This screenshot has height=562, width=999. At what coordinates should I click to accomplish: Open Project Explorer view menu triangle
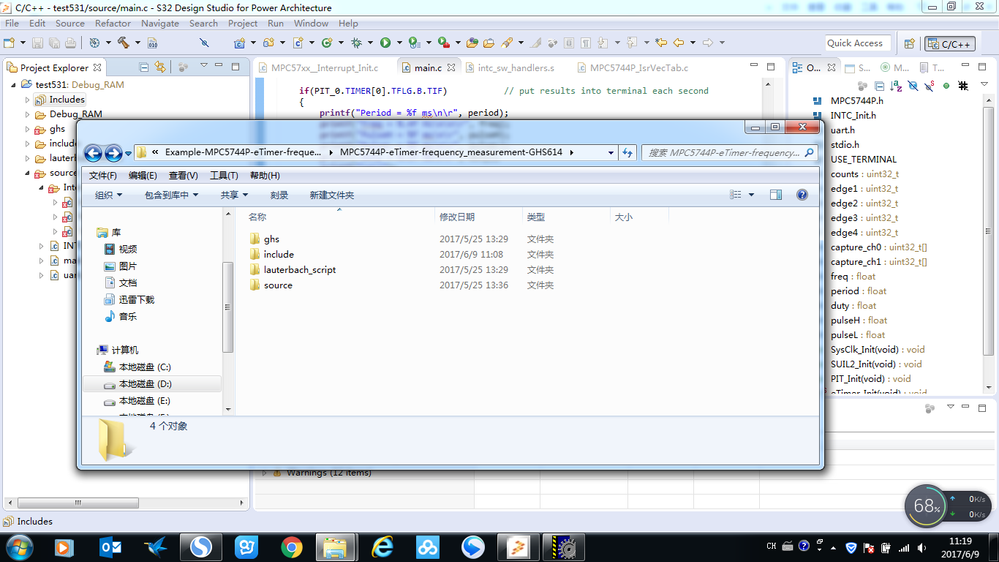(x=204, y=66)
